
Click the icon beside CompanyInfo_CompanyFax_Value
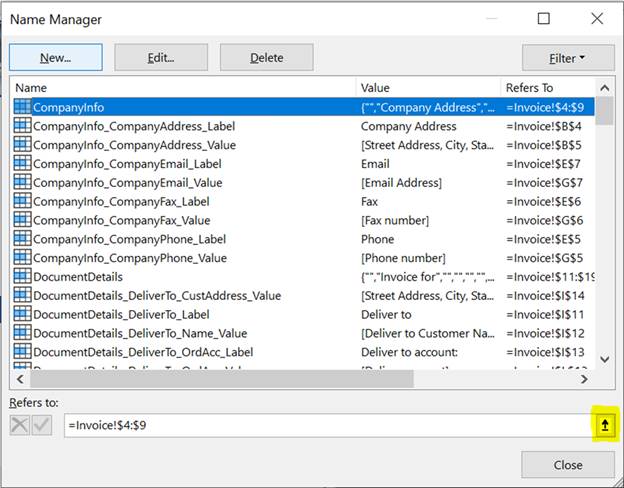point(22,220)
